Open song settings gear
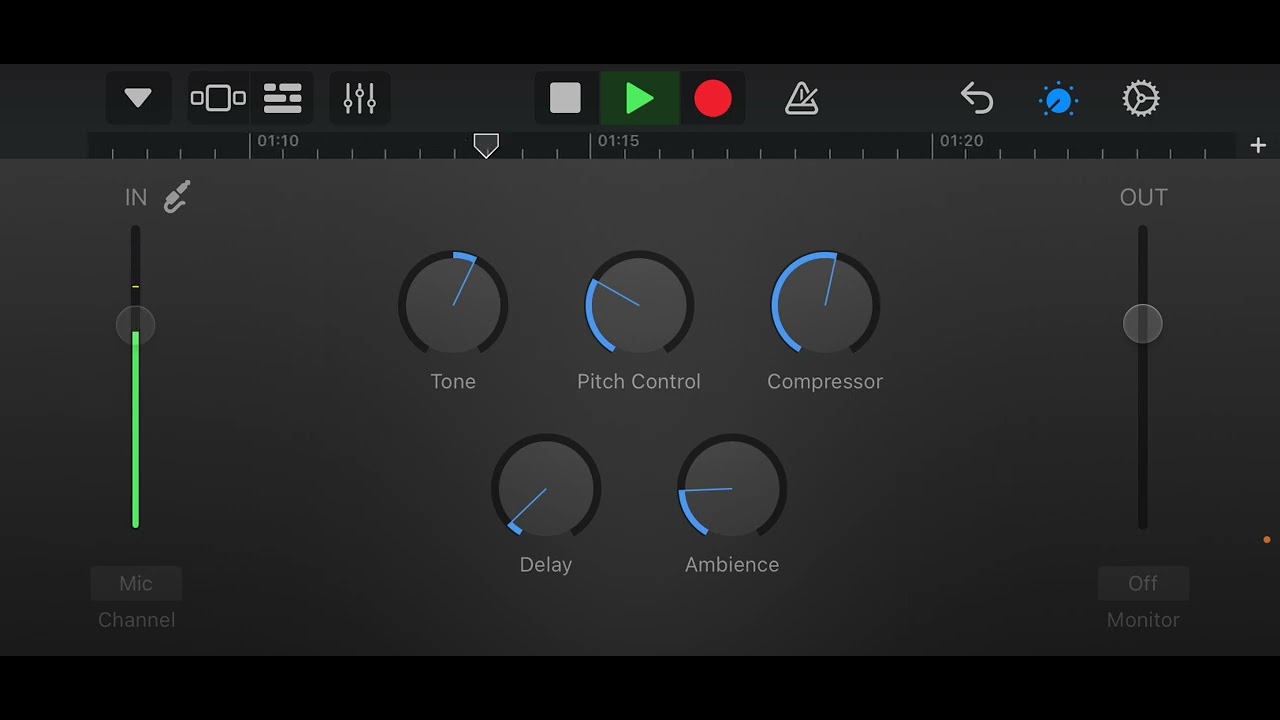This screenshot has width=1280, height=720. pos(1141,98)
